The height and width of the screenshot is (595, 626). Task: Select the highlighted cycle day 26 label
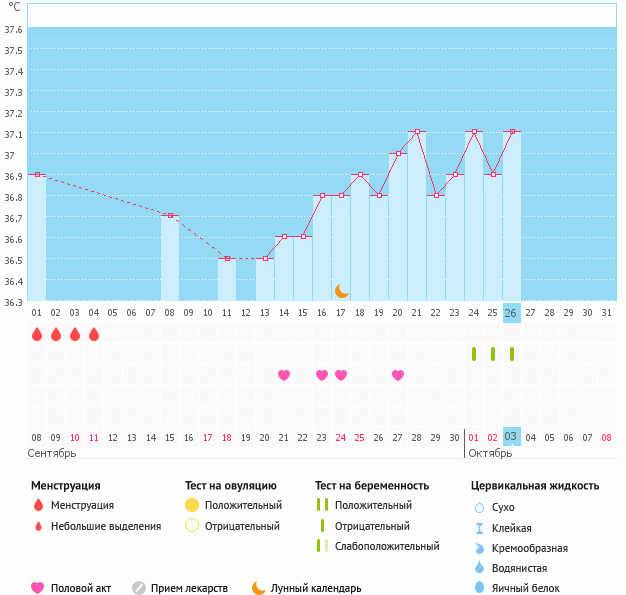coord(511,313)
